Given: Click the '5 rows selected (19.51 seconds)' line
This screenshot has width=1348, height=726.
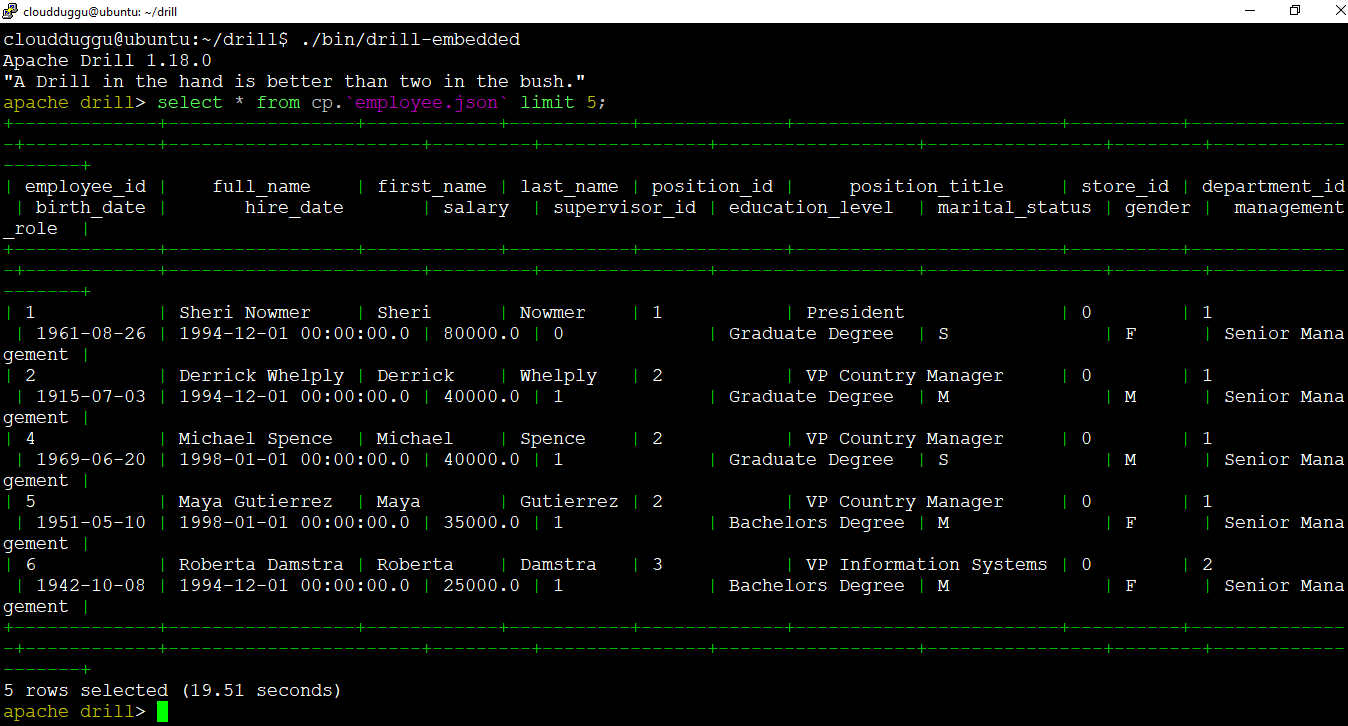Looking at the screenshot, I should click(173, 691).
